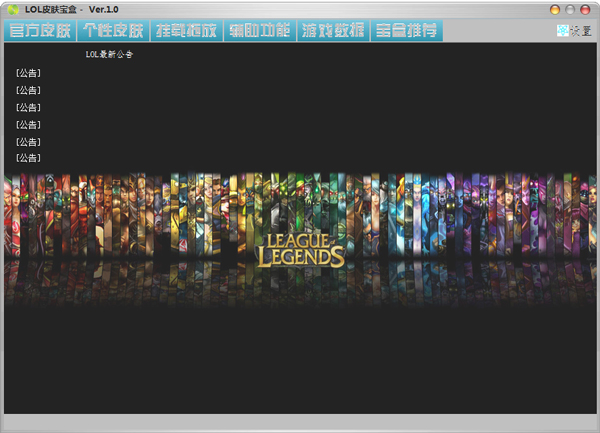Screen dimensions: 600x433
Task: Select the third tab, between 个性皮肤 and 辅助功能
Action: click(x=187, y=31)
